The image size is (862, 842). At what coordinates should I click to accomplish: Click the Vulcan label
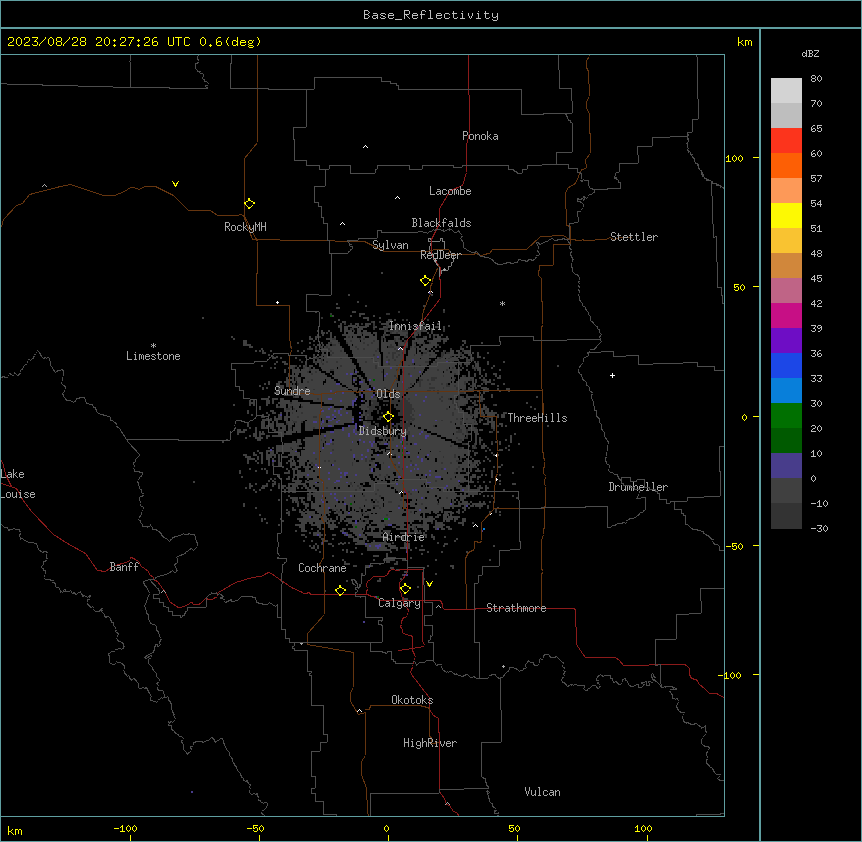click(542, 792)
